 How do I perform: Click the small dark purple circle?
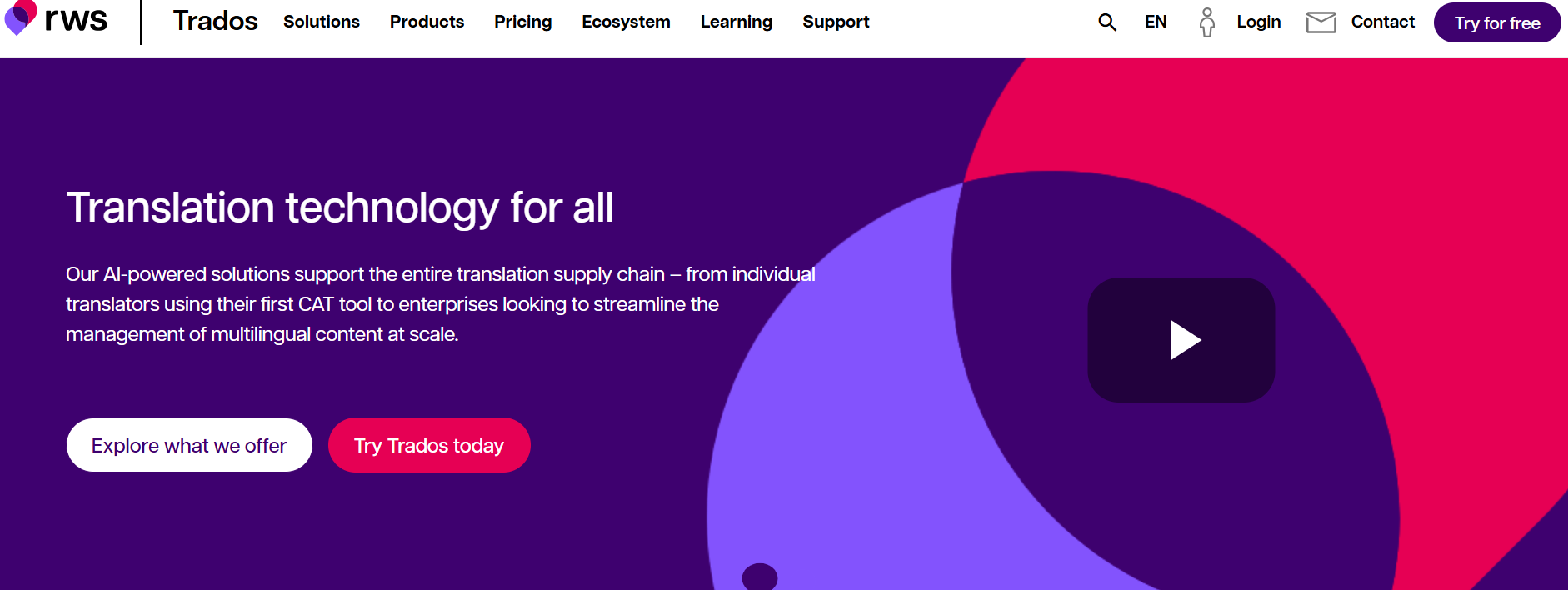click(x=760, y=577)
